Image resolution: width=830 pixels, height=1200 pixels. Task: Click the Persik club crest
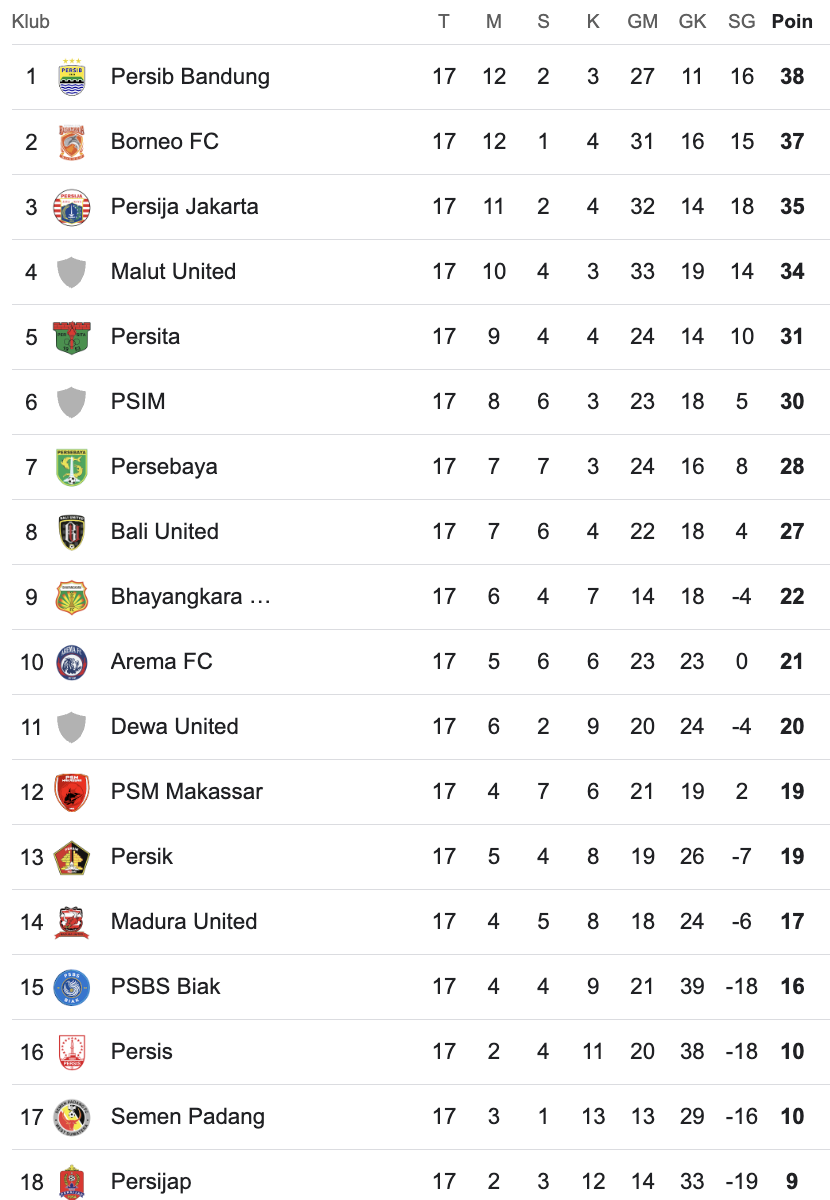click(72, 857)
